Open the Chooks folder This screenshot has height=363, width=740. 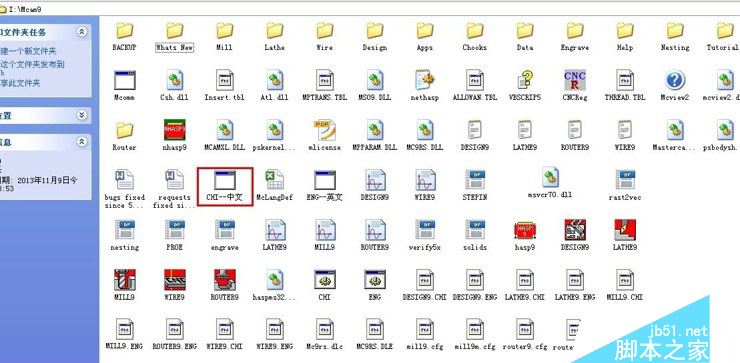[475, 31]
